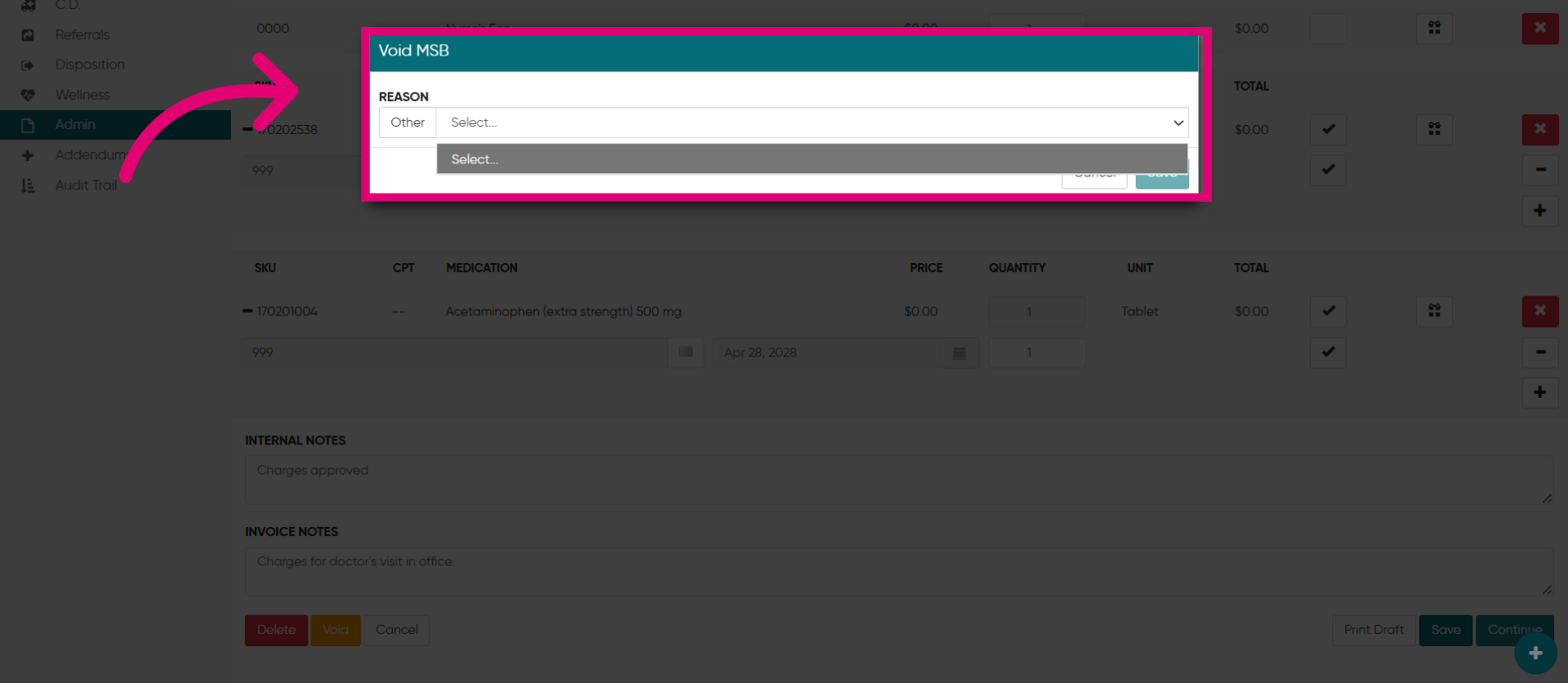Click the group icon on row 170202538
Viewport: 1568px width, 683px height.
1434,129
